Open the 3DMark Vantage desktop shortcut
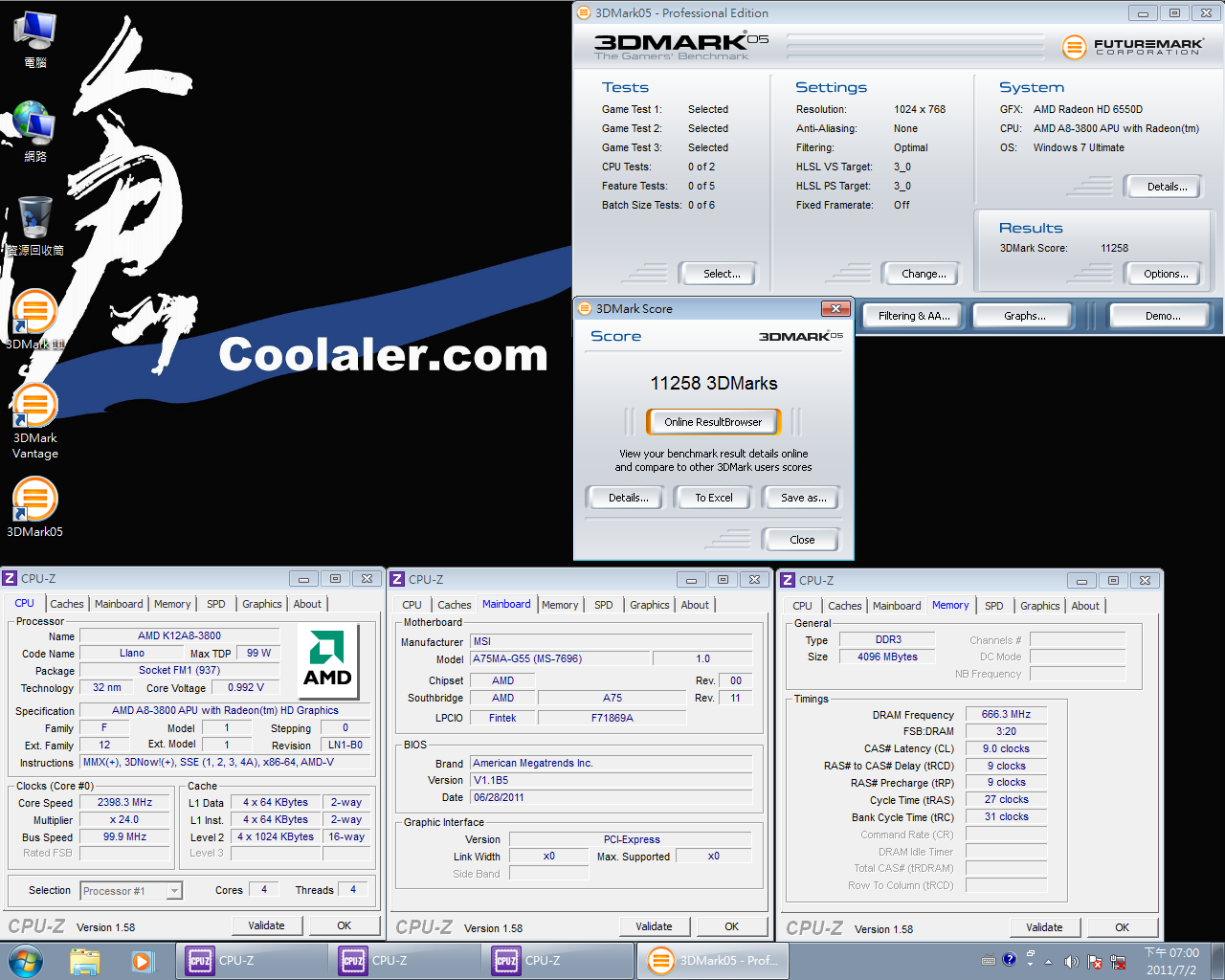 (x=34, y=421)
